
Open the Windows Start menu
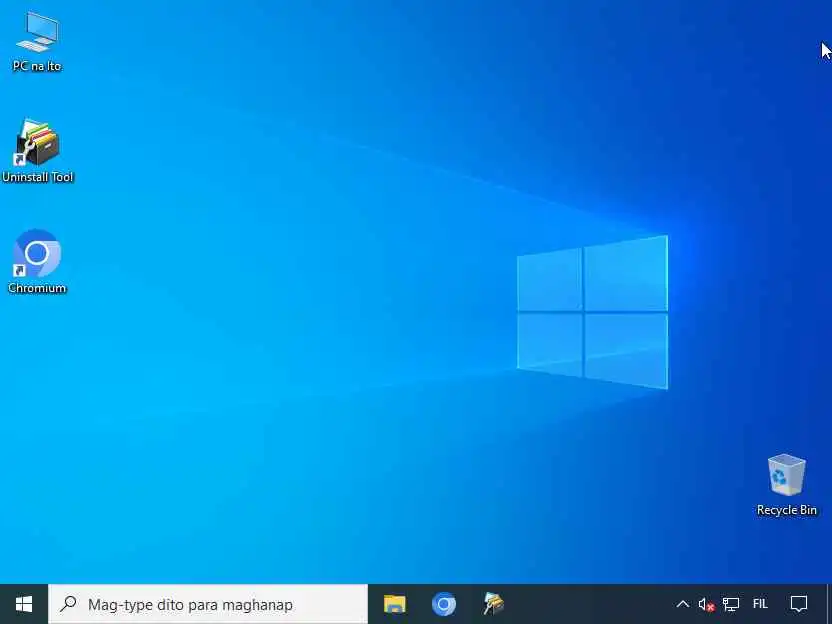click(24, 604)
